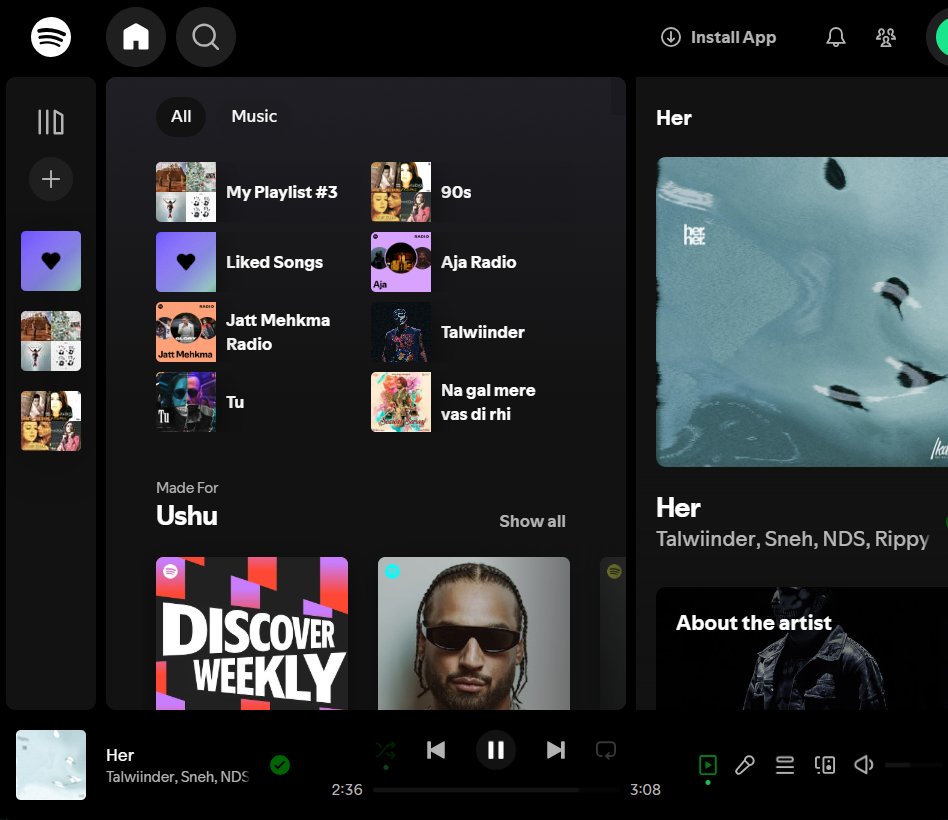Open Her title below large album art
The height and width of the screenshot is (820, 948).
[x=678, y=508]
